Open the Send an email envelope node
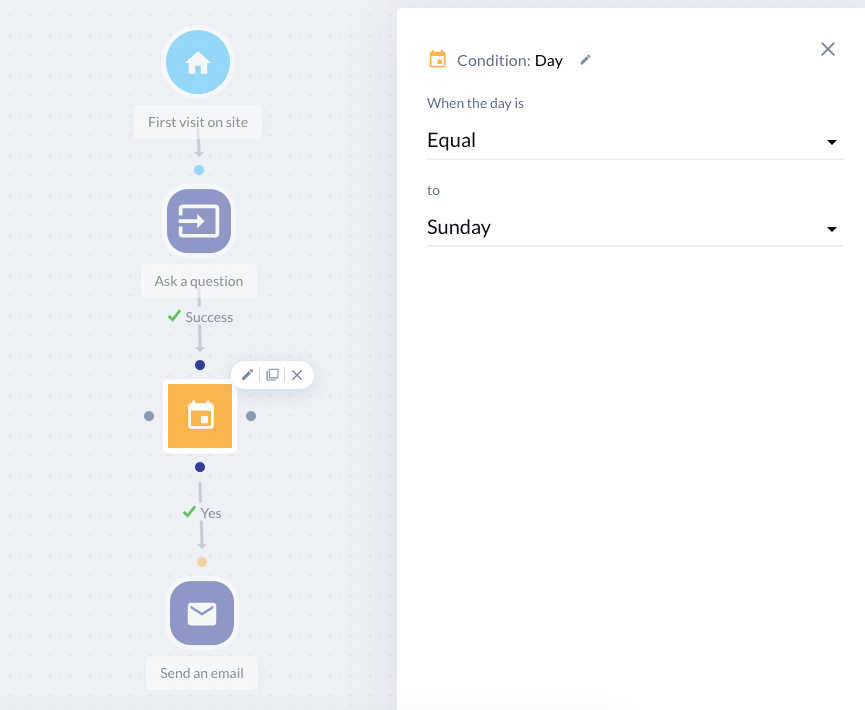Screen dimensions: 865x710 202,613
